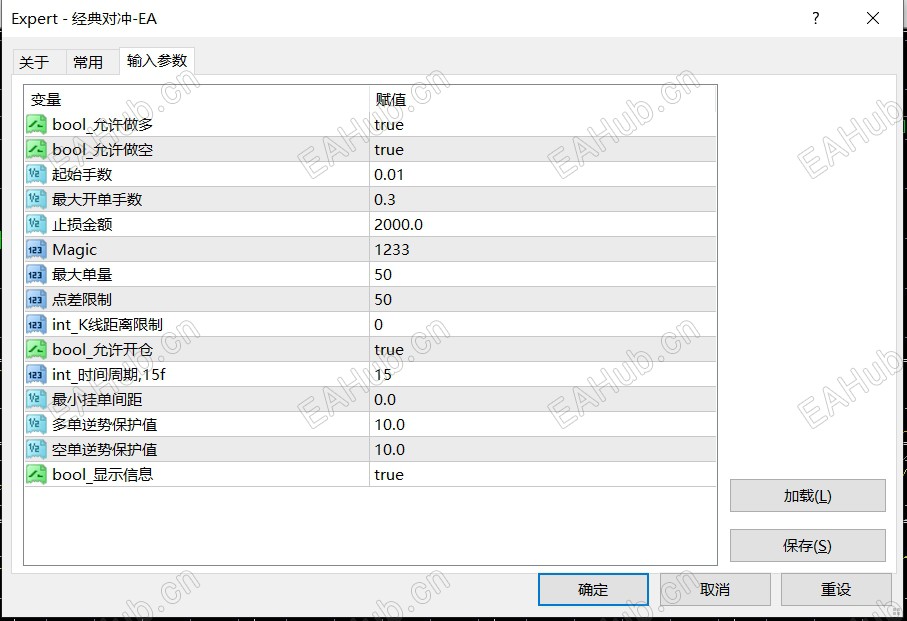Click the 保存(S) button
Viewport: 907px width, 621px height.
click(808, 545)
